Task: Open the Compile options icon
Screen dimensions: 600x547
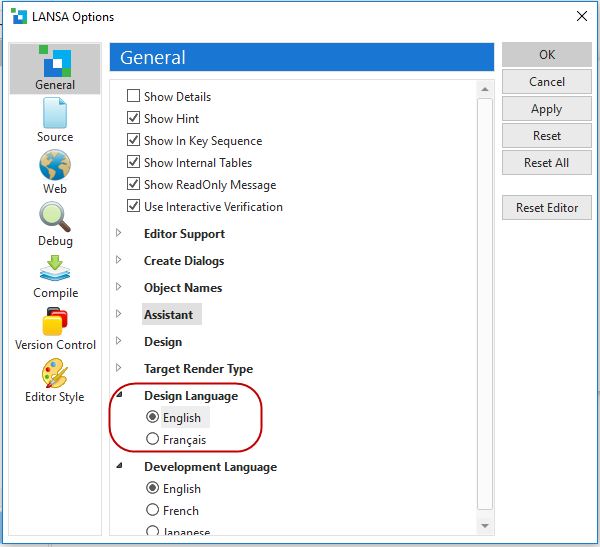Action: point(55,270)
